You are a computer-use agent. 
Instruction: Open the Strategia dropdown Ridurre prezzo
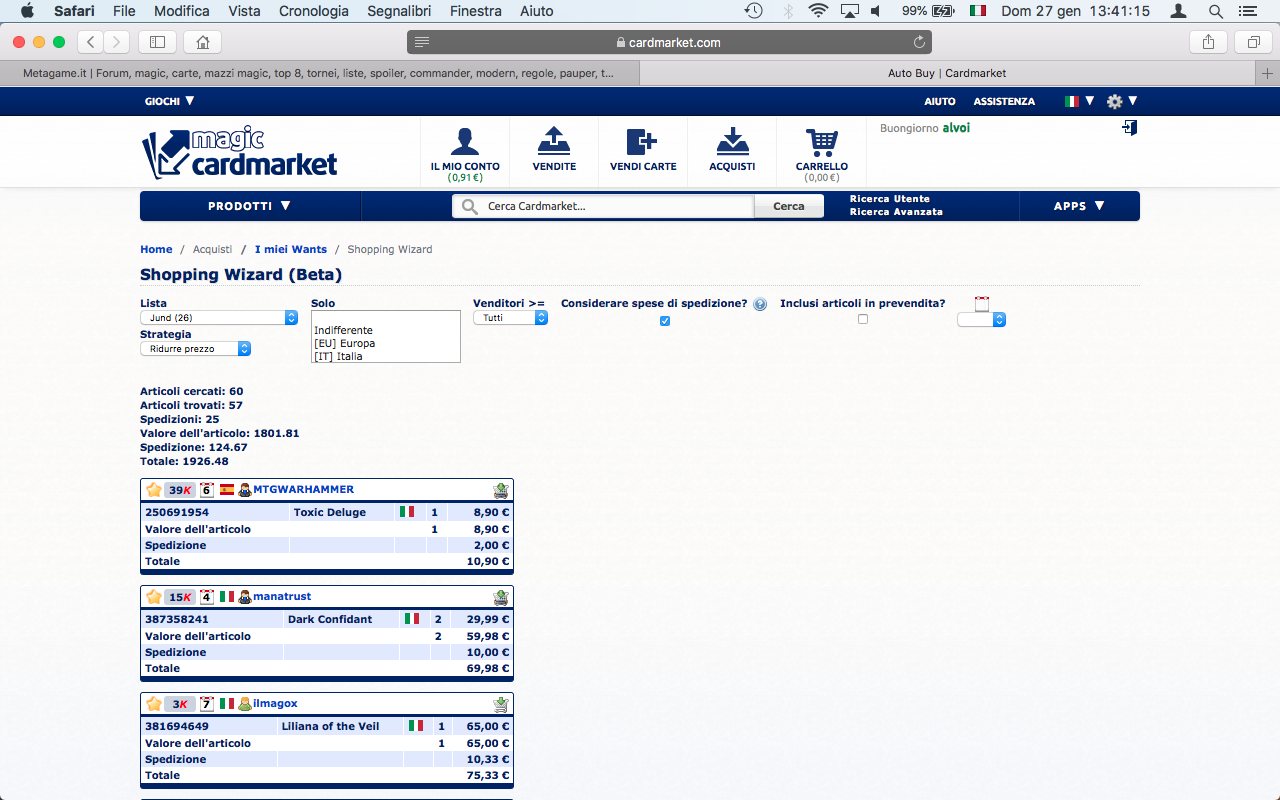(x=196, y=349)
